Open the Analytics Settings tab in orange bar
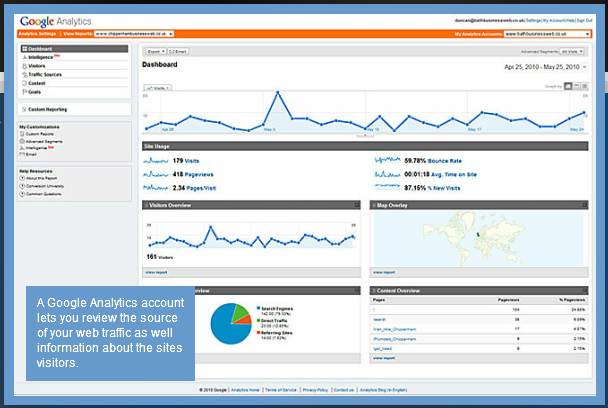This screenshot has width=608, height=408. 37,34
